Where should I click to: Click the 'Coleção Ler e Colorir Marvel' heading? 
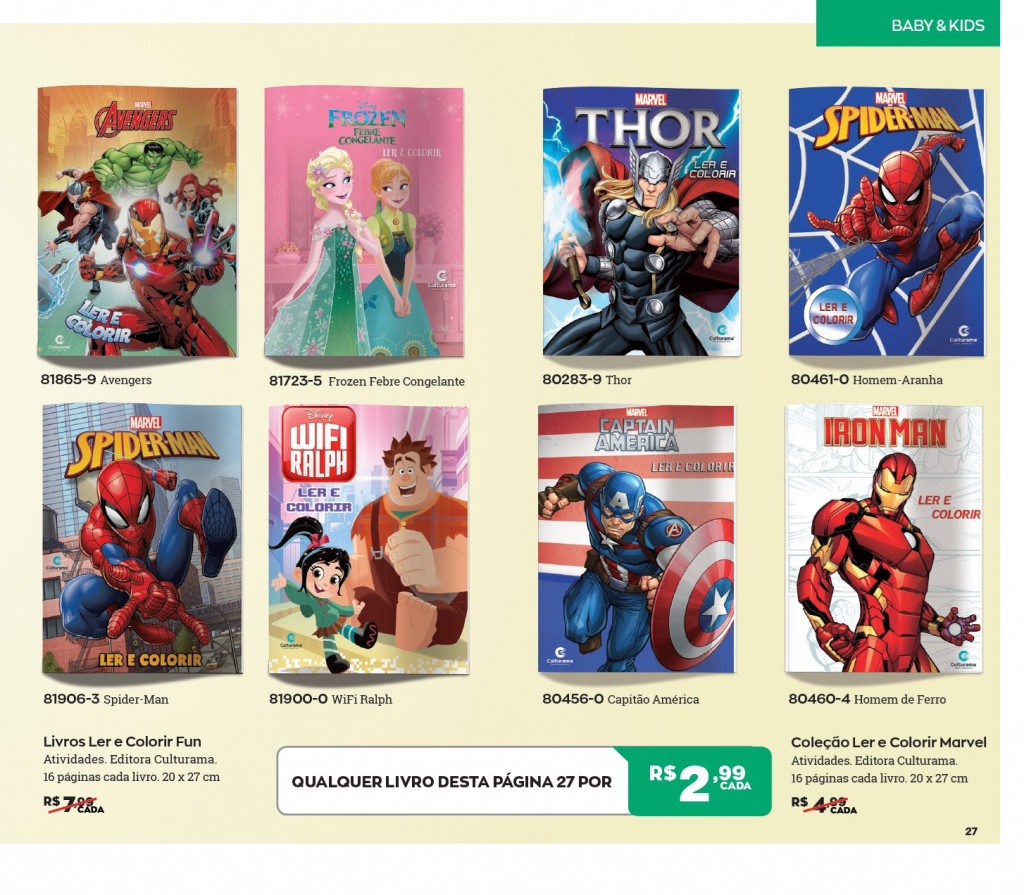[888, 742]
